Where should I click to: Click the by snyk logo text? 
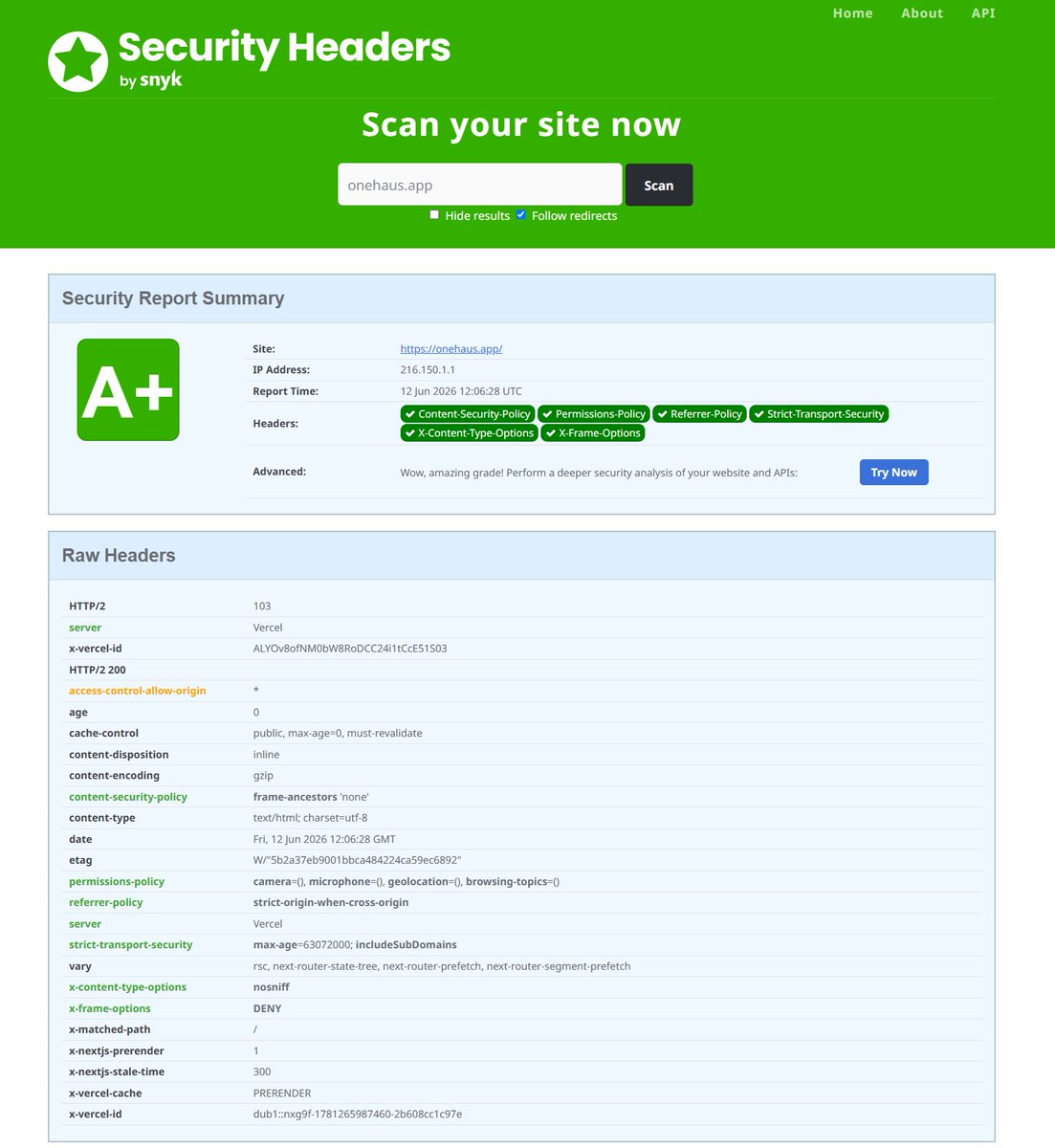pyautogui.click(x=151, y=80)
